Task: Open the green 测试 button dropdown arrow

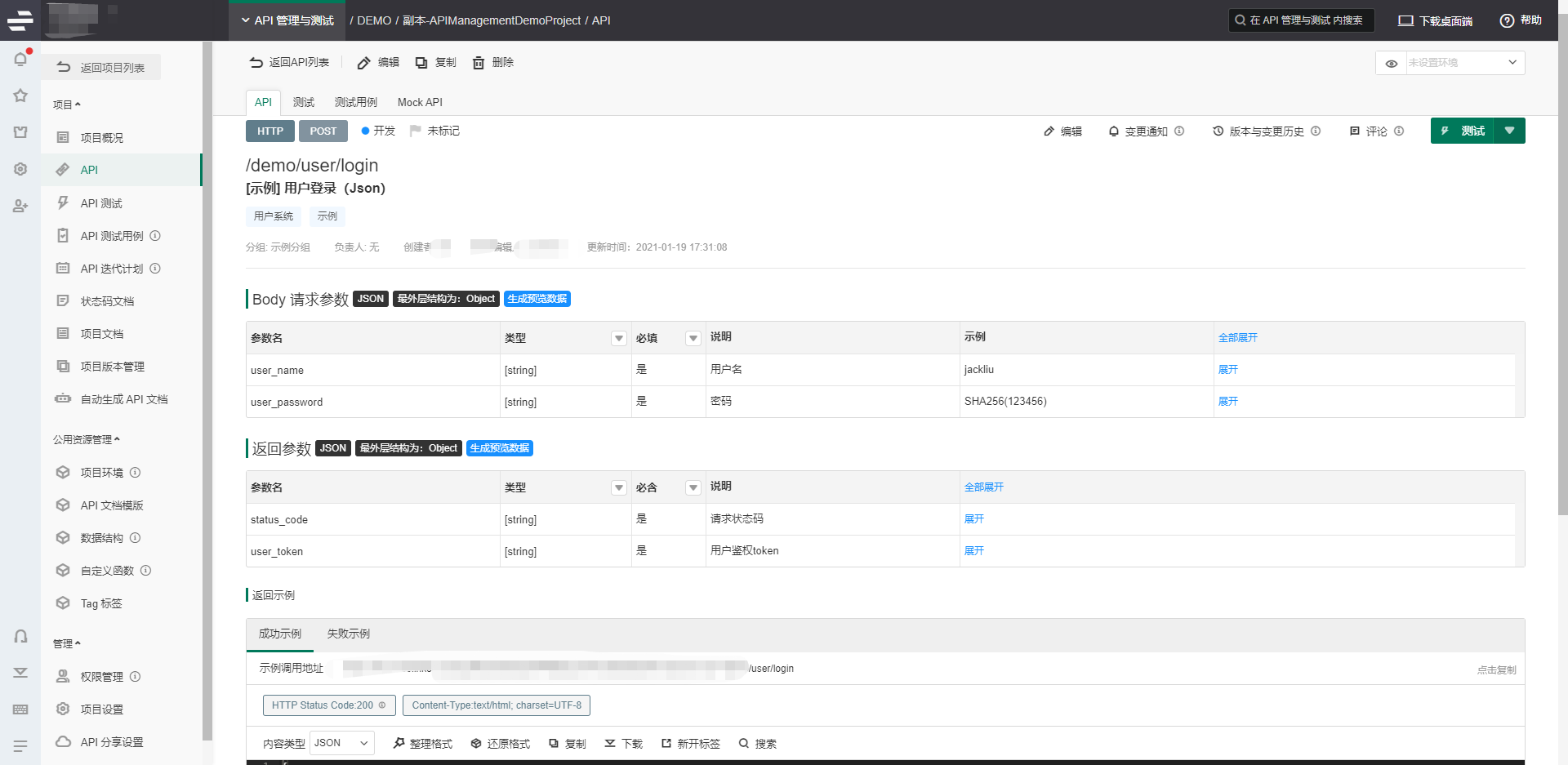Action: [x=1509, y=131]
